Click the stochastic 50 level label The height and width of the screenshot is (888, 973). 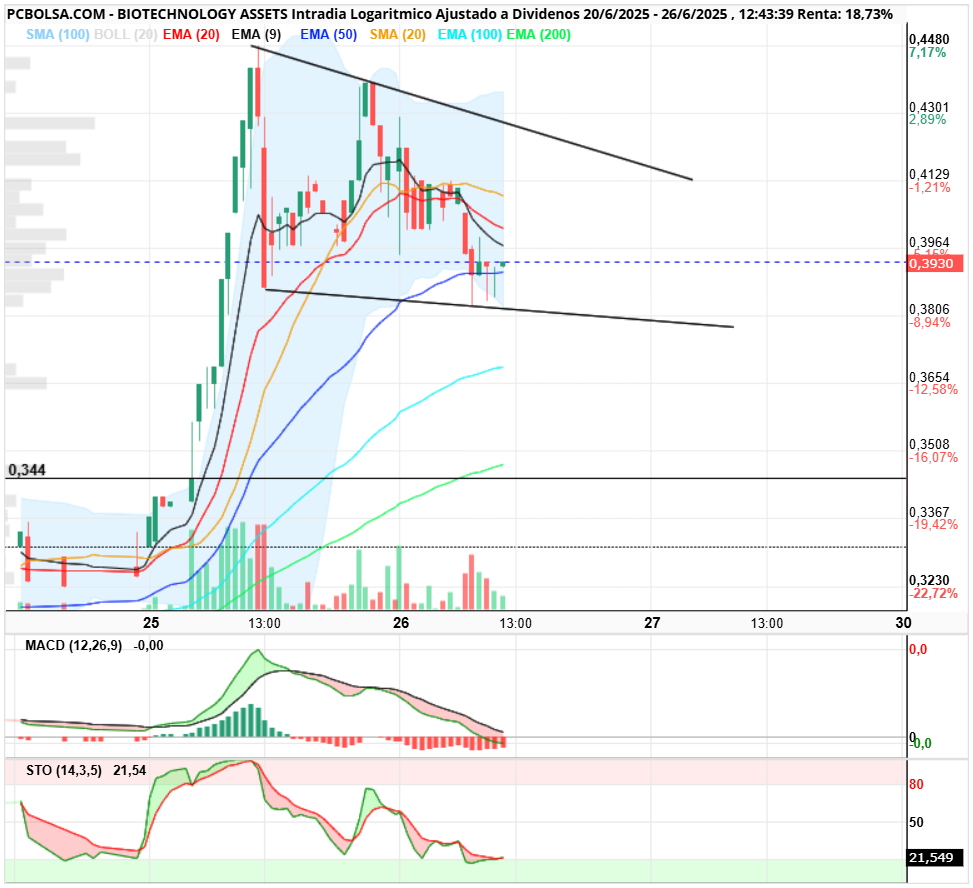[917, 822]
